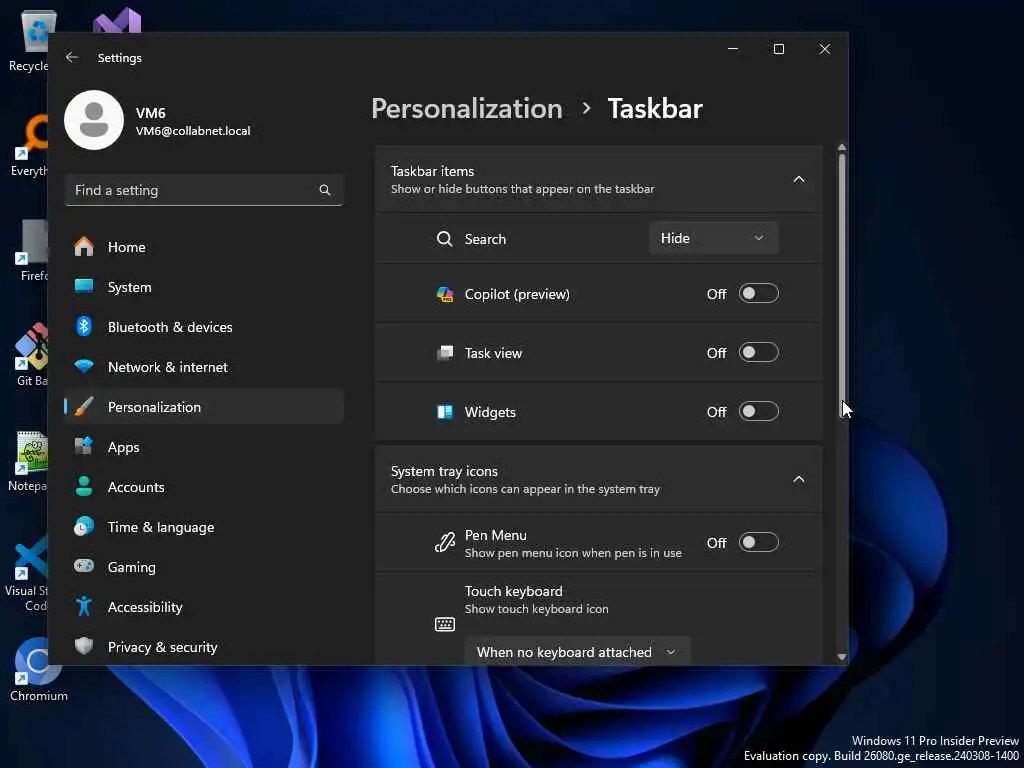The width and height of the screenshot is (1024, 768).
Task: Click the Accounts person icon
Action: [x=84, y=487]
